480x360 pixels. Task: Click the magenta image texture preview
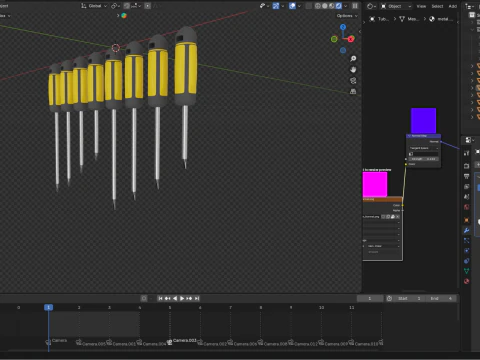click(375, 184)
